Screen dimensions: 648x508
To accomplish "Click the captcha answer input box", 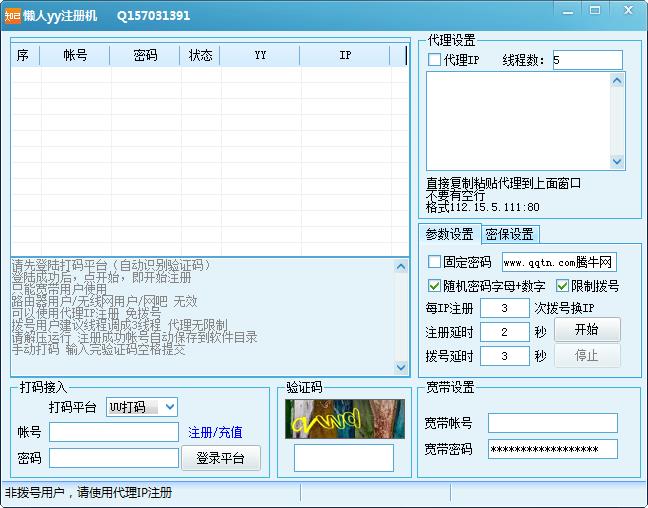I will click(344, 457).
